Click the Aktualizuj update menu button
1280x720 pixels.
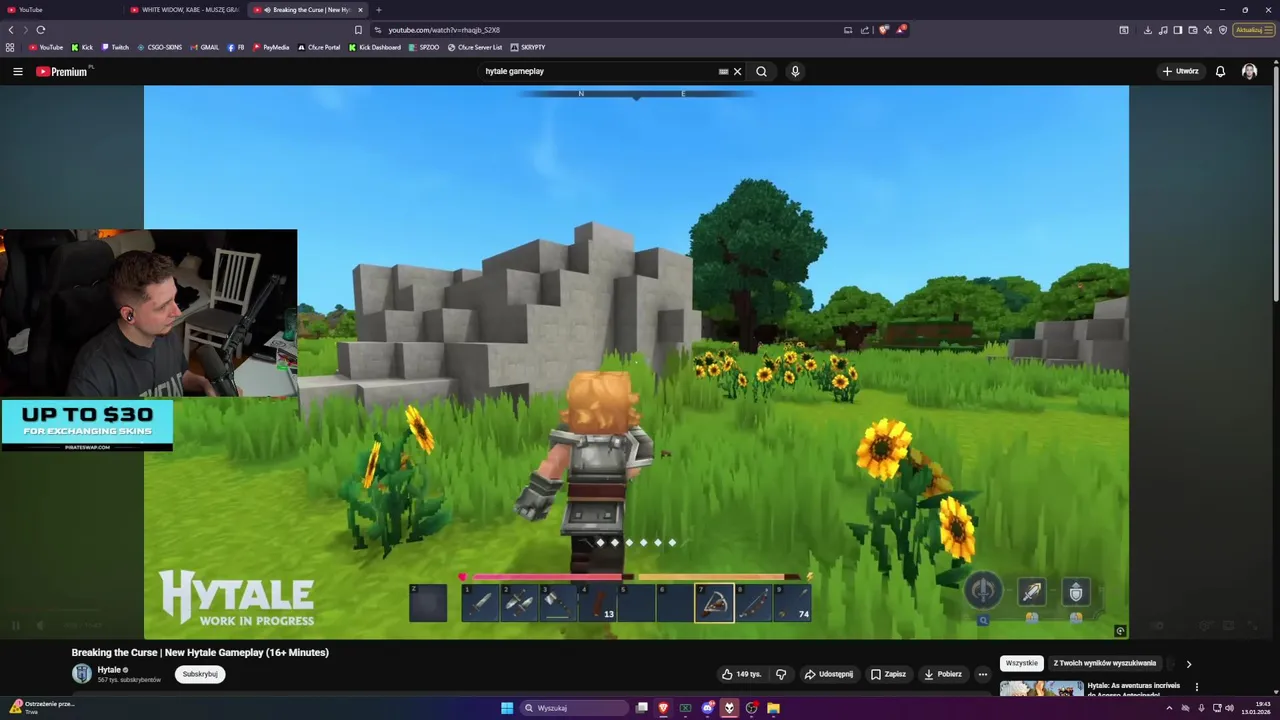1254,30
